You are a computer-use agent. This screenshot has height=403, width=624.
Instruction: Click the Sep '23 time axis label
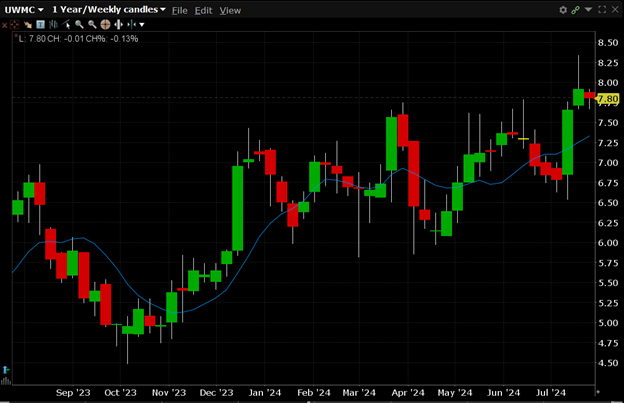[x=73, y=393]
